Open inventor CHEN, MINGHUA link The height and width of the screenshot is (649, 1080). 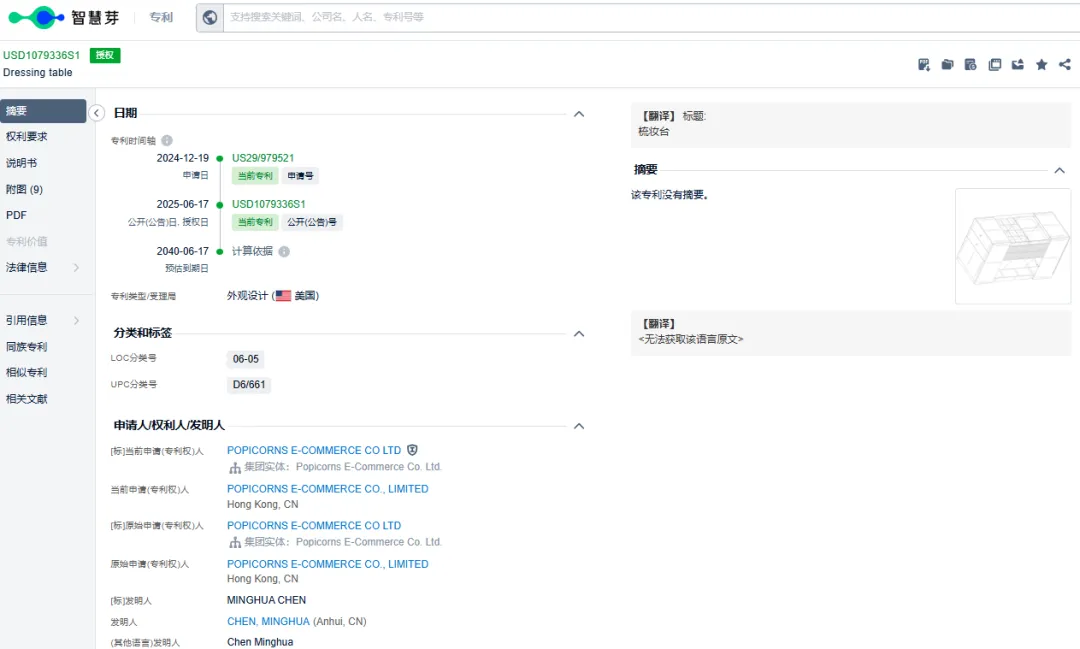(269, 621)
